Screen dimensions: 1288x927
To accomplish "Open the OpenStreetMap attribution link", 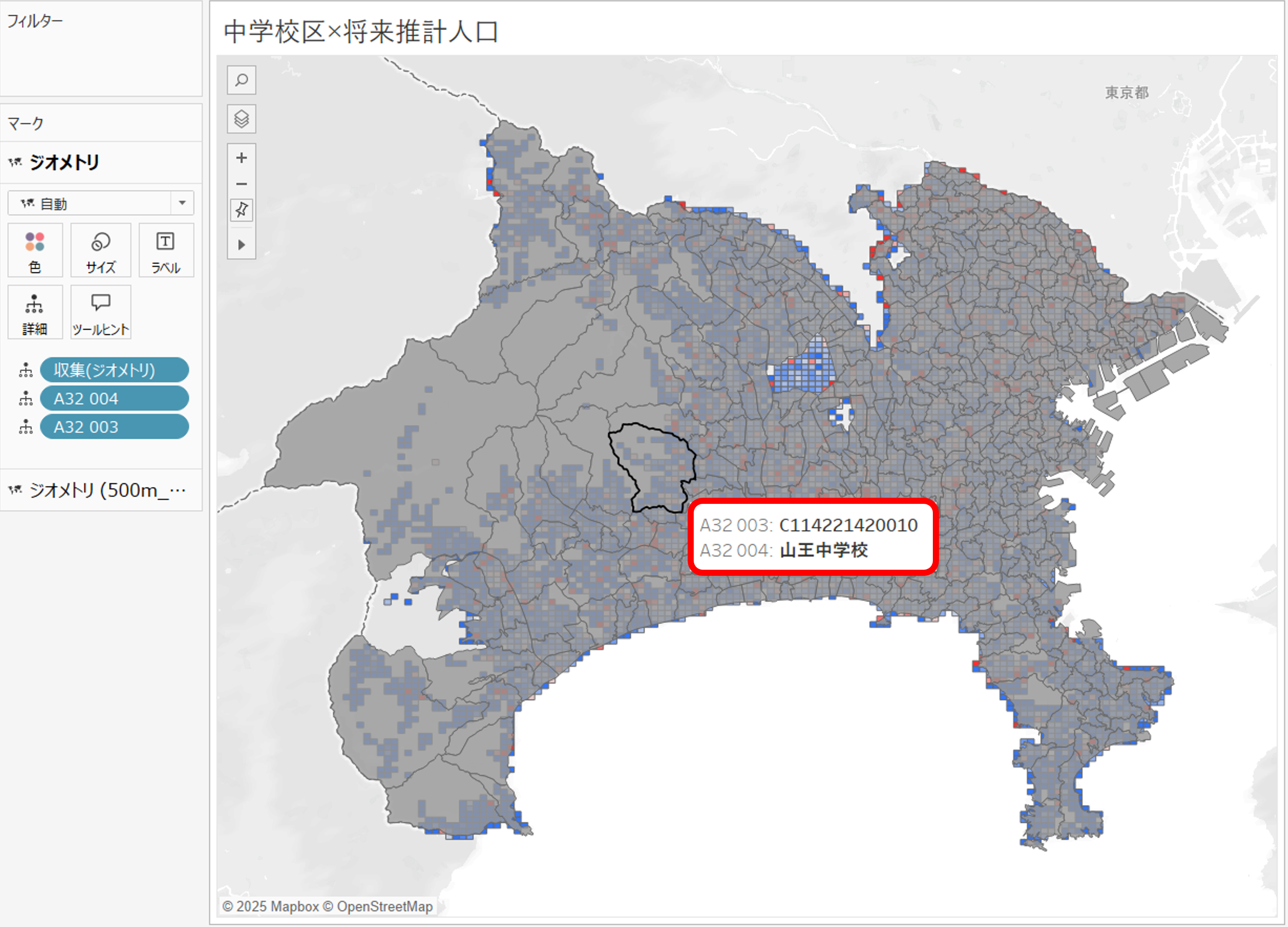I will (x=384, y=906).
